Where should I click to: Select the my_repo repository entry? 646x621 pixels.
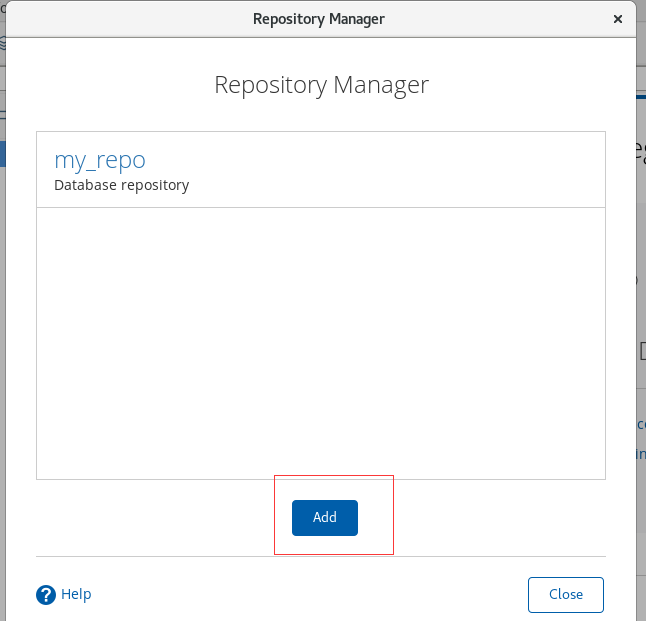[321, 170]
